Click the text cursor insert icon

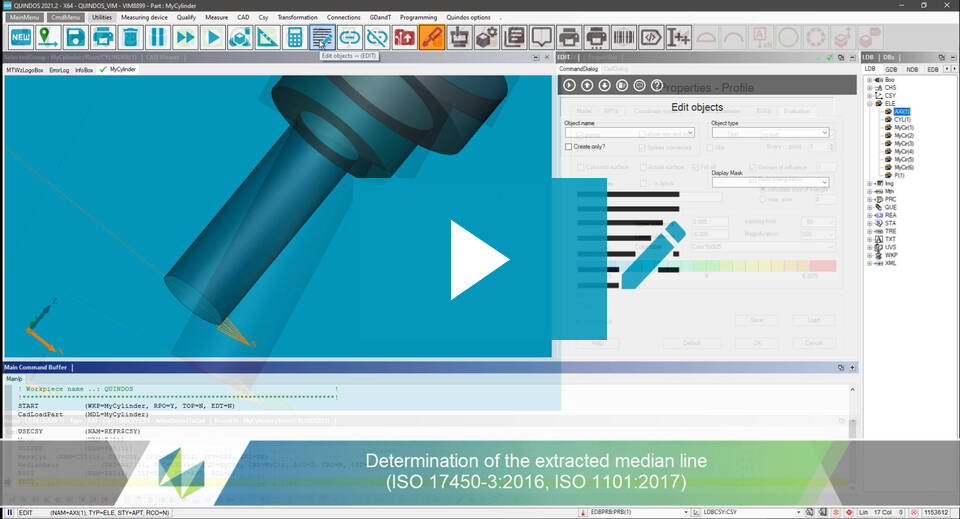[x=679, y=37]
